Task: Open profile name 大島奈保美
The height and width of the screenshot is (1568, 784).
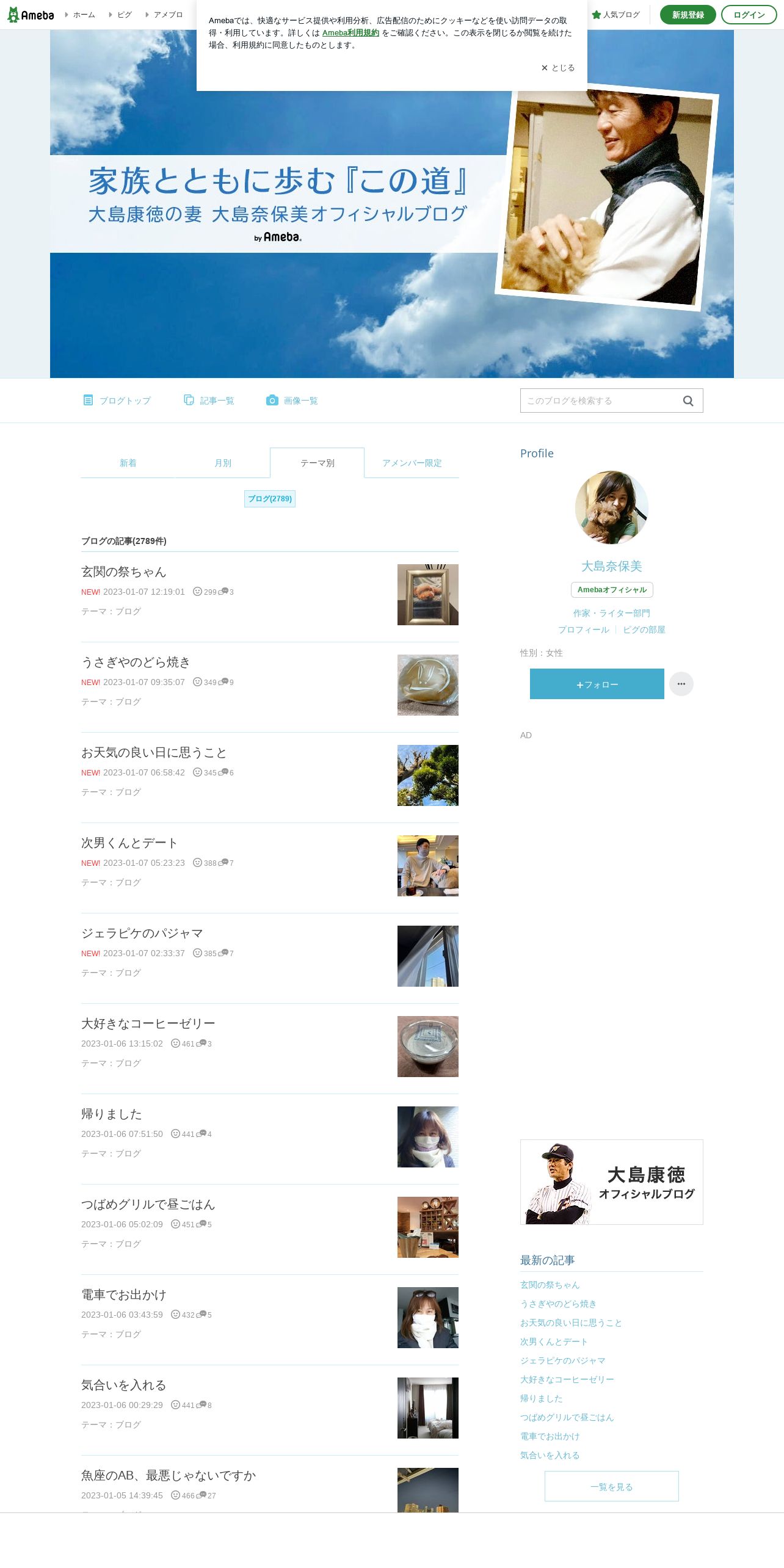Action: click(x=612, y=566)
